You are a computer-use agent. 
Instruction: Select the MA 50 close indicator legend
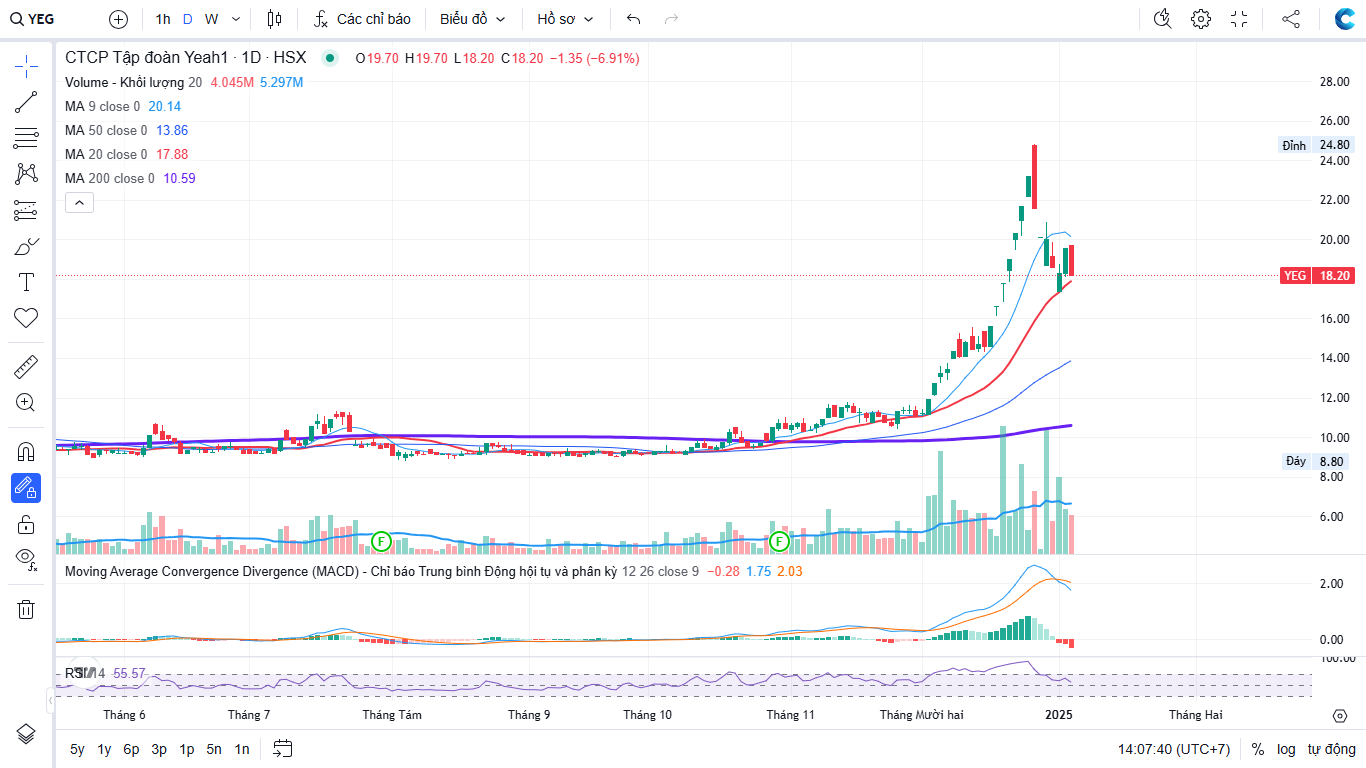(106, 130)
